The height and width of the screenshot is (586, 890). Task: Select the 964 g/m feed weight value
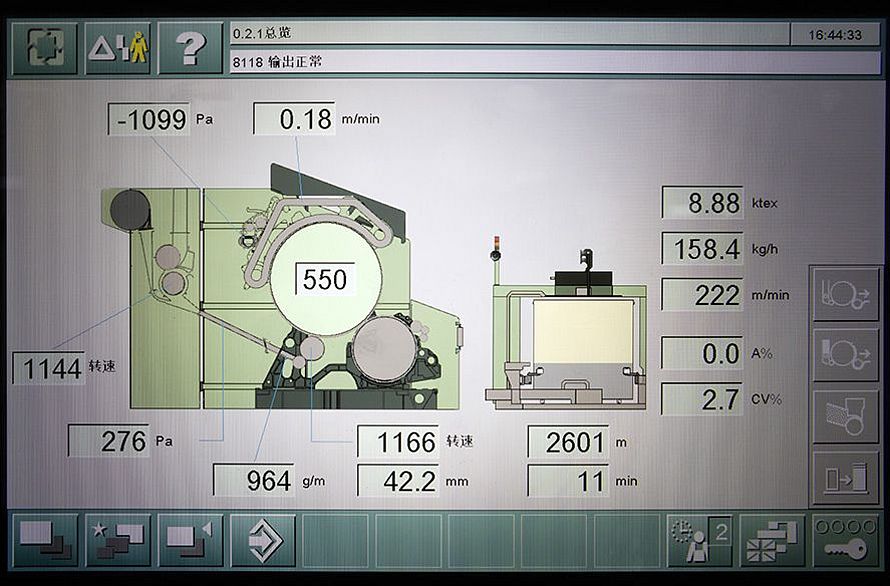coord(254,481)
